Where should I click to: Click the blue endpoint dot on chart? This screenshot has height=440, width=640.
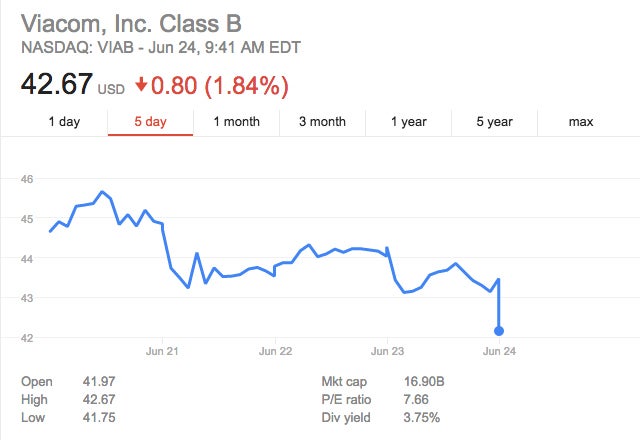tap(499, 330)
